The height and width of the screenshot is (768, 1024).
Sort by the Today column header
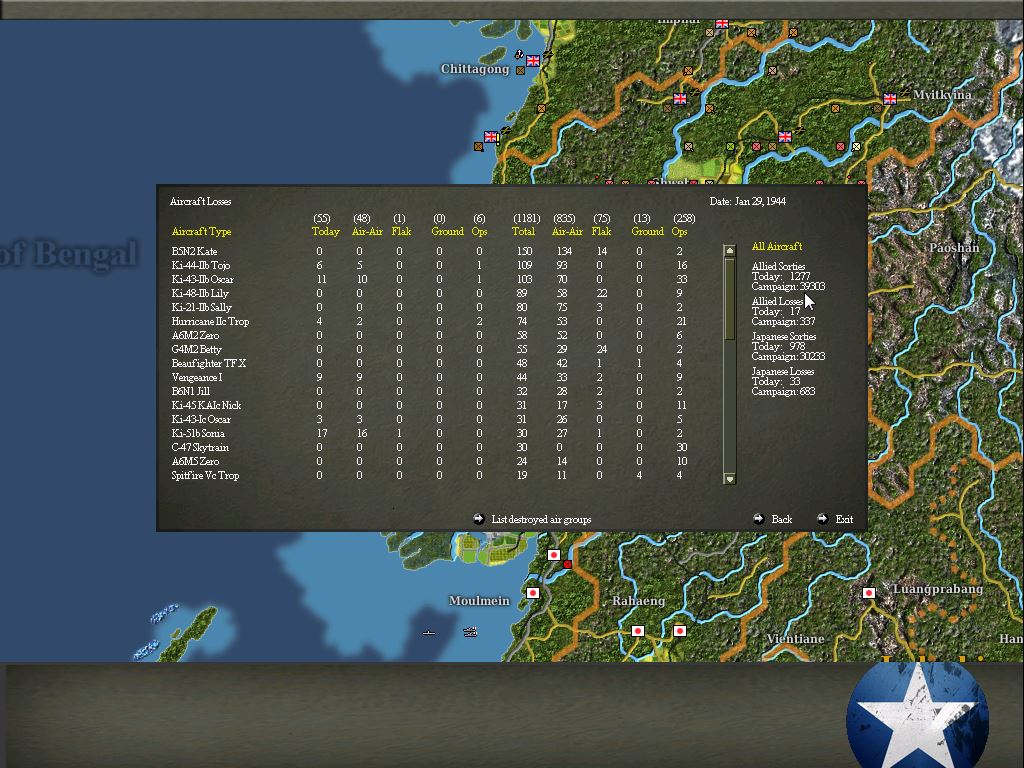325,231
